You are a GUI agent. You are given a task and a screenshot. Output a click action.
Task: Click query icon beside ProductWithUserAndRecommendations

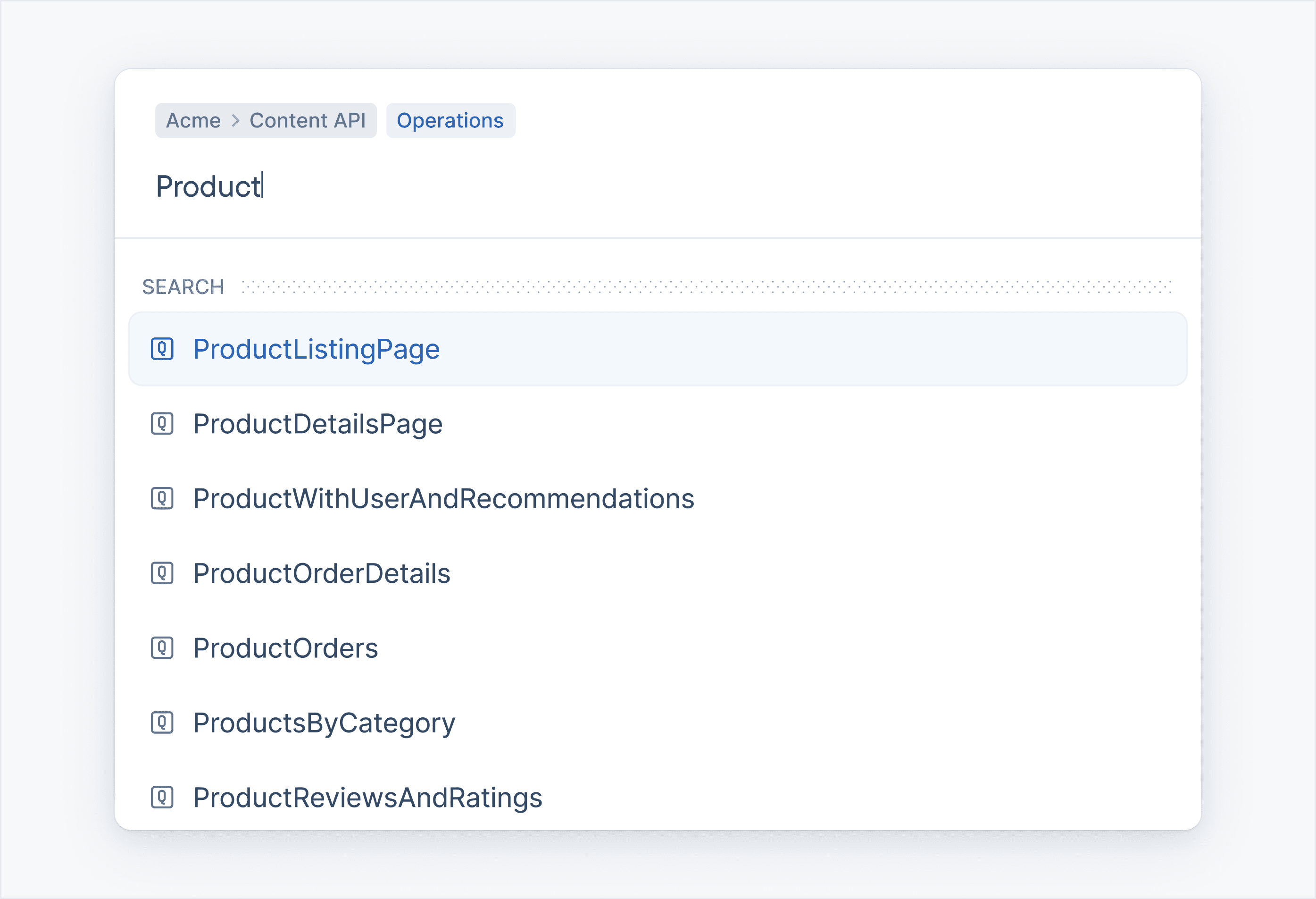click(162, 498)
